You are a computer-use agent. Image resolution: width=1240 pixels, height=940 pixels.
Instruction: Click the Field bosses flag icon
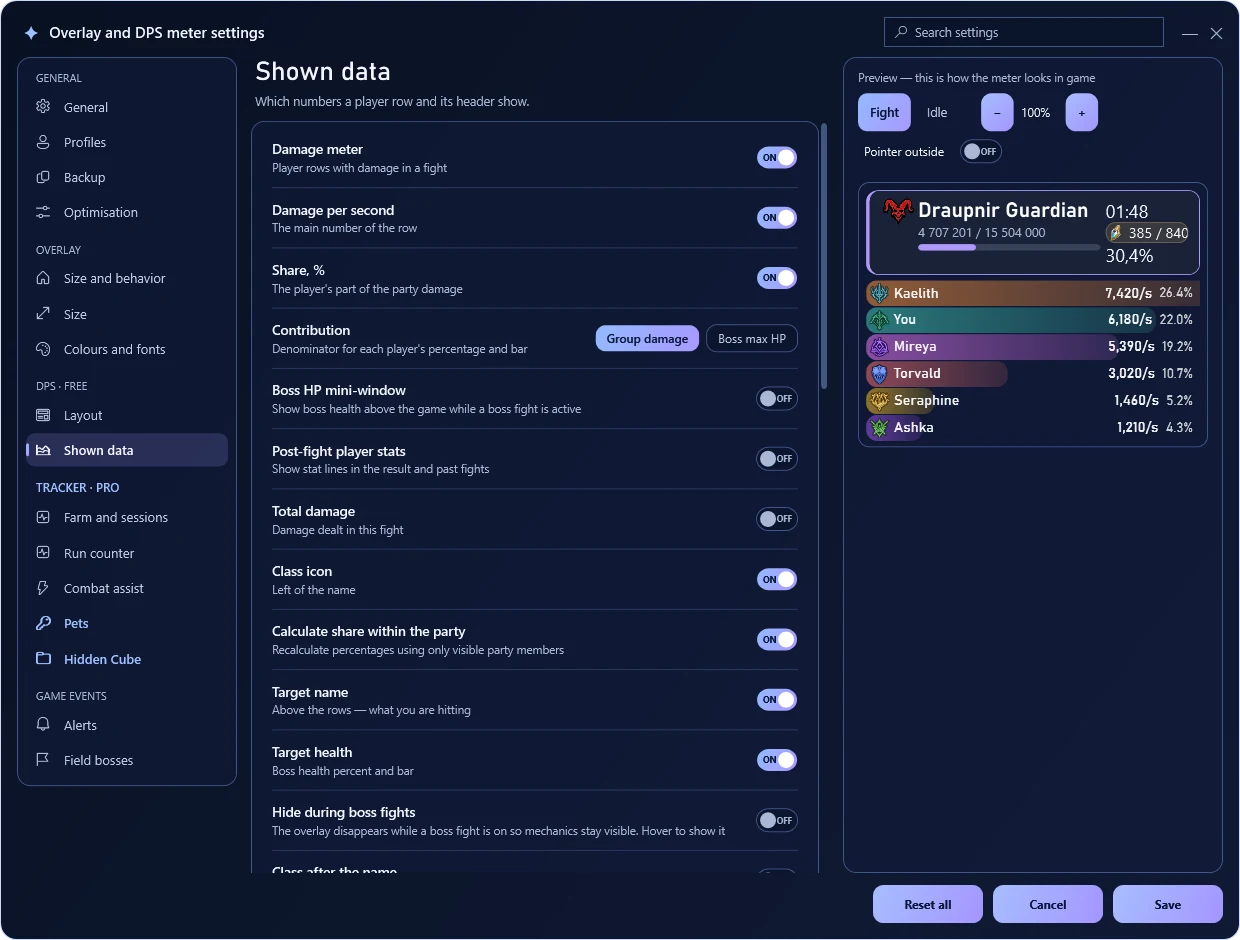point(43,760)
